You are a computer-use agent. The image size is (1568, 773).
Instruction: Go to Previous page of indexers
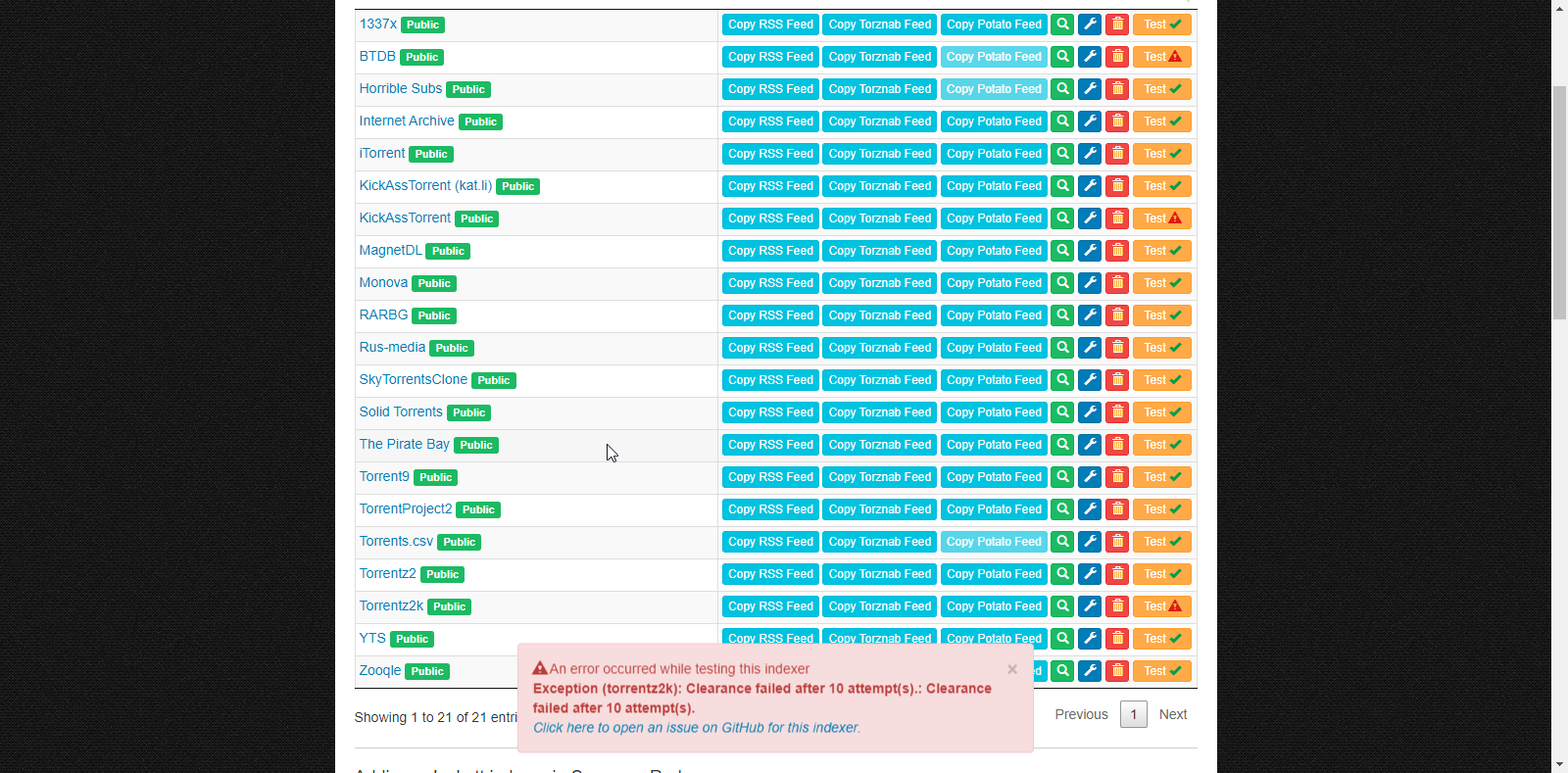point(1081,714)
